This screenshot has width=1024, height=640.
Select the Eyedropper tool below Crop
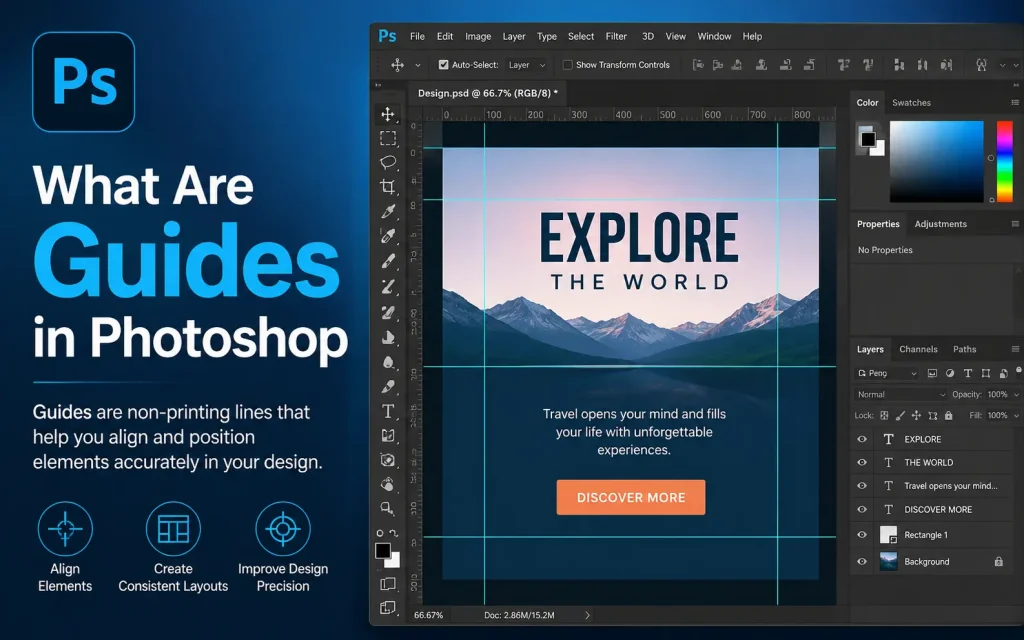(388, 212)
